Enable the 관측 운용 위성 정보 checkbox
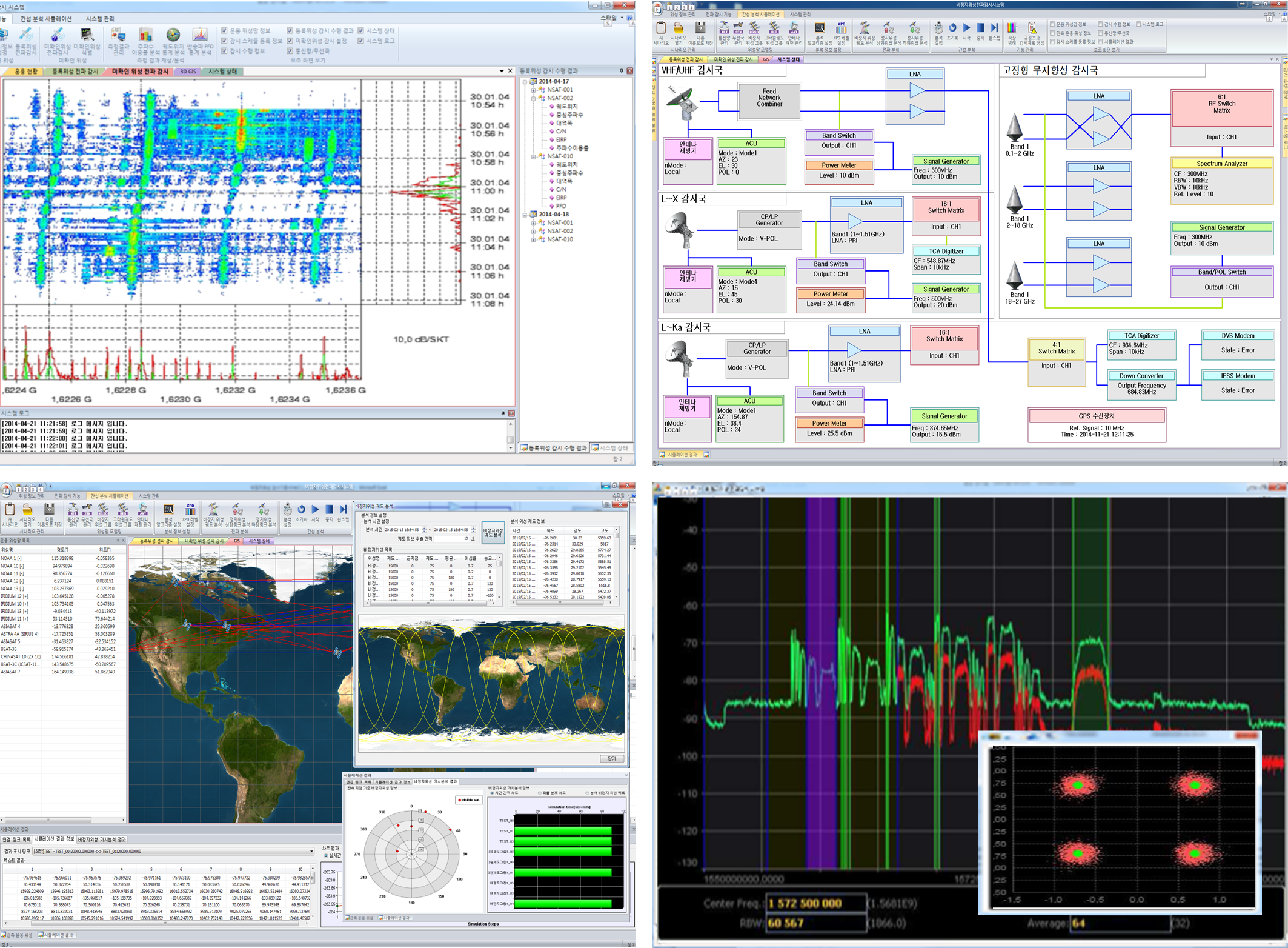1288x948 pixels. (1053, 33)
